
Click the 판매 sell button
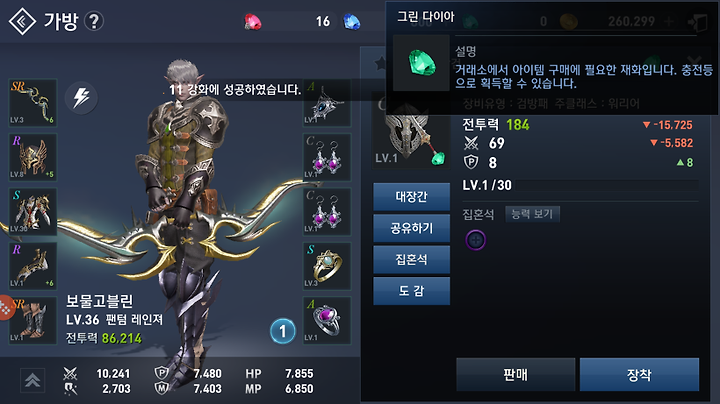click(516, 375)
